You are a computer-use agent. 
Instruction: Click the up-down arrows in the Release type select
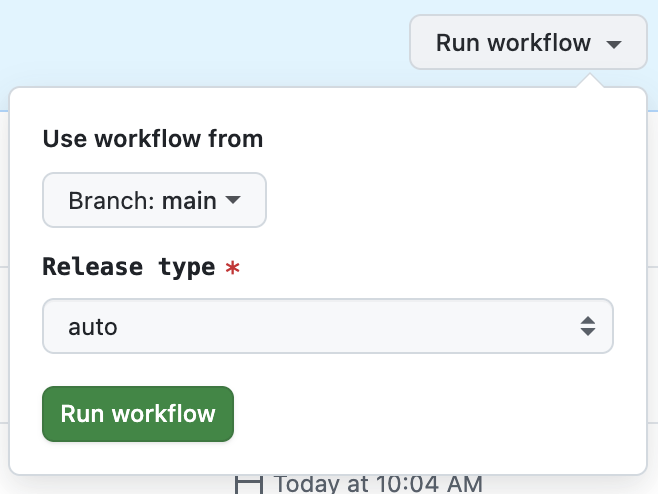(588, 326)
